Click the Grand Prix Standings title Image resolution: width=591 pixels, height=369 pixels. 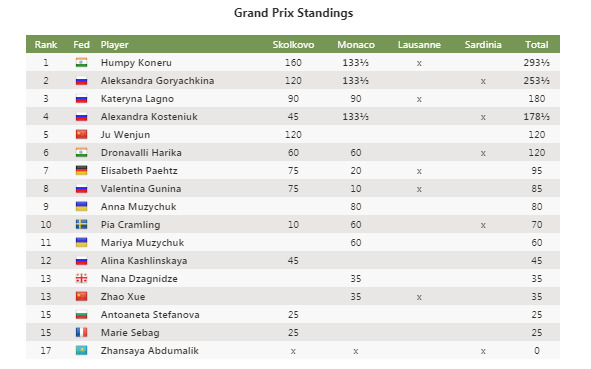point(293,13)
